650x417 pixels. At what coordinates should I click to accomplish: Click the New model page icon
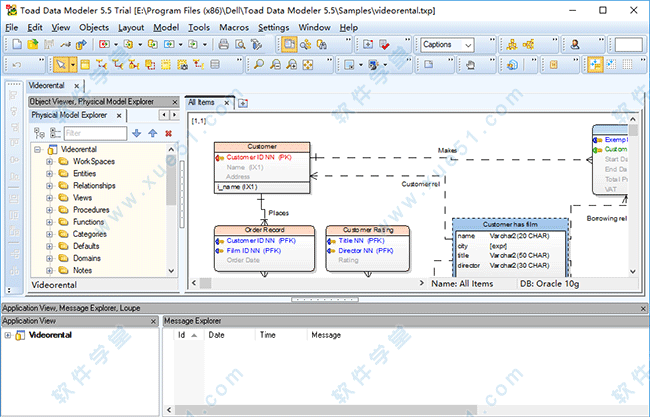point(17,44)
